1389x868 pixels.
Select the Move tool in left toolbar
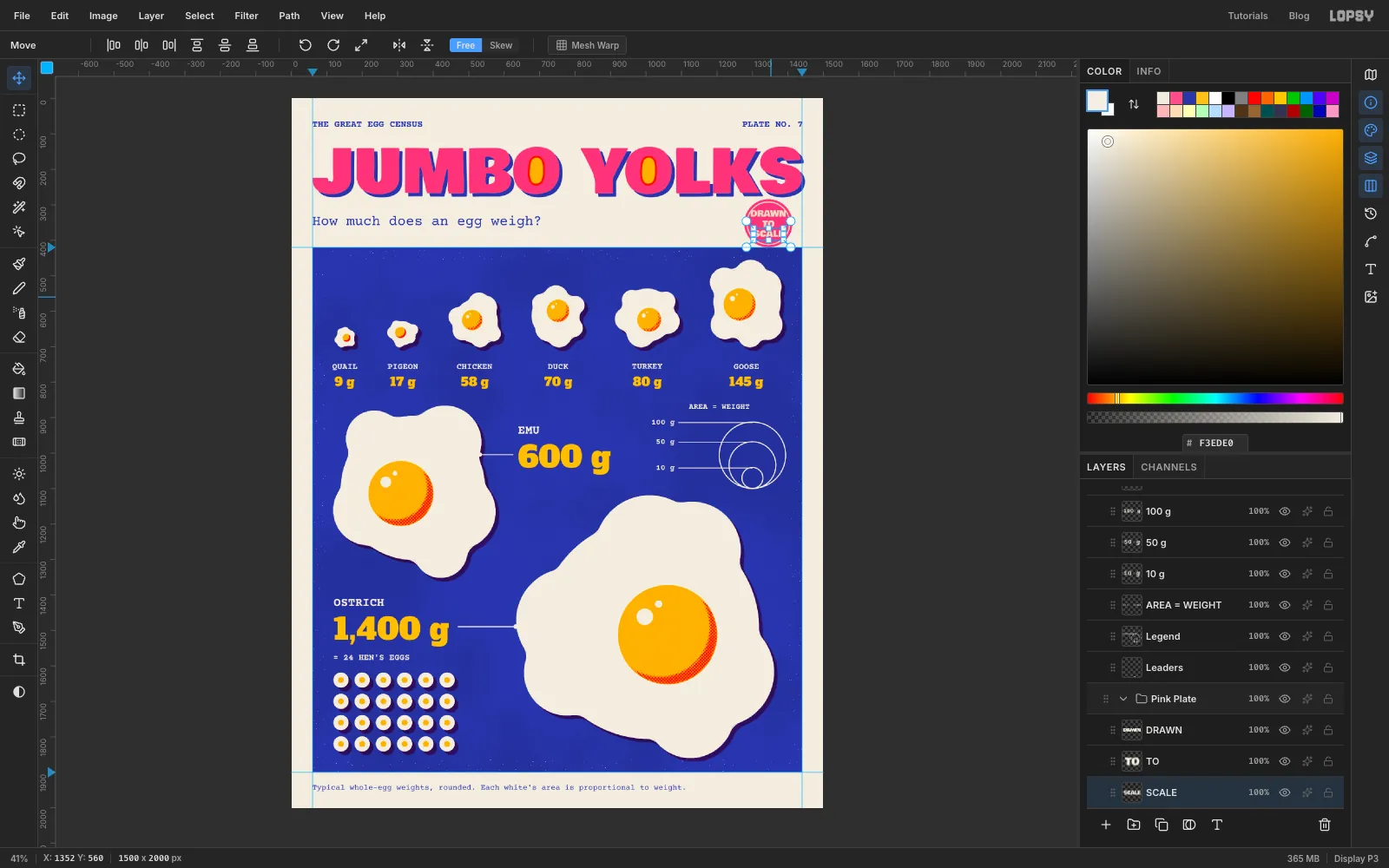(x=19, y=78)
